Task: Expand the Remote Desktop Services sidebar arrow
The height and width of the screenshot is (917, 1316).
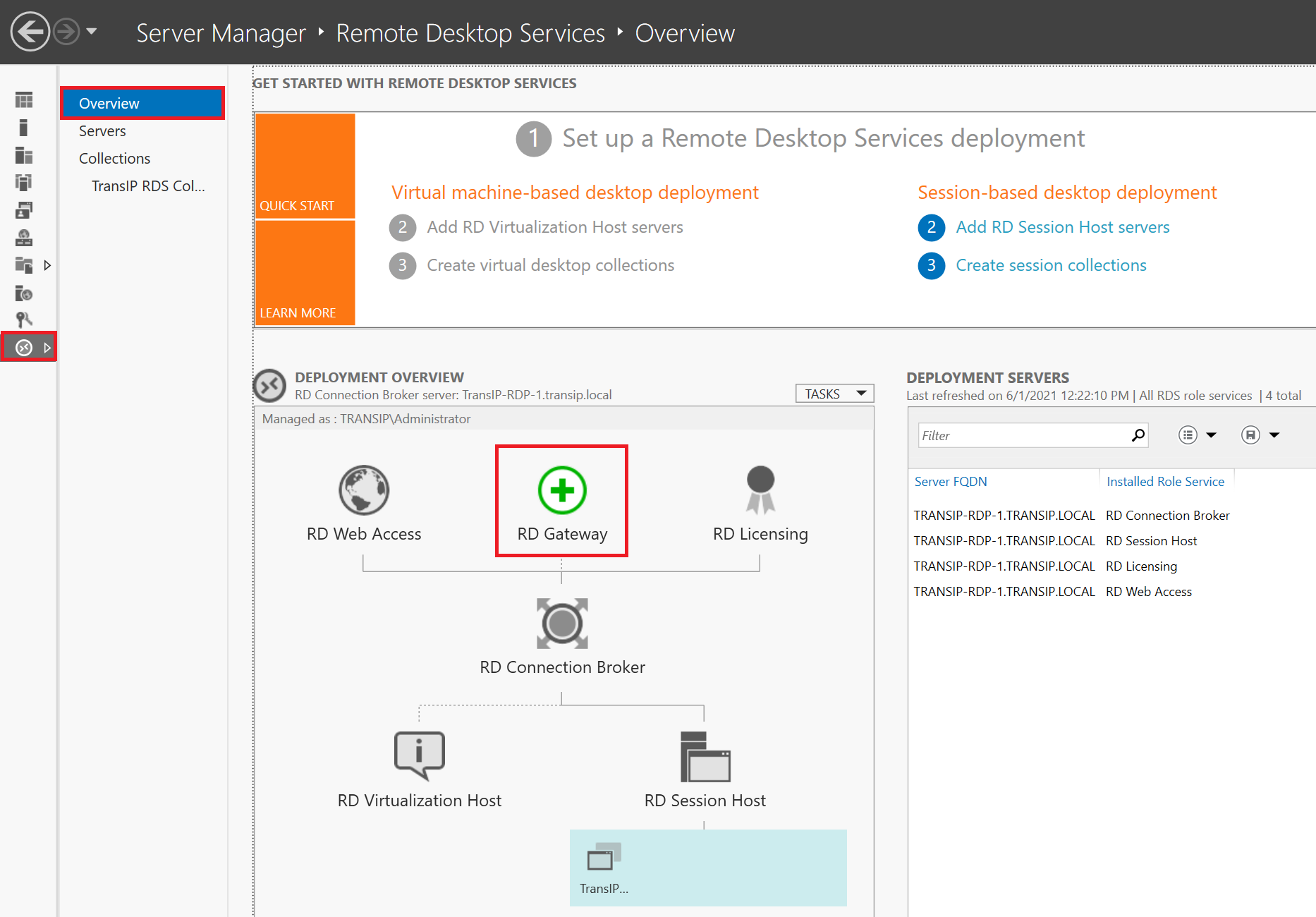Action: (x=47, y=347)
